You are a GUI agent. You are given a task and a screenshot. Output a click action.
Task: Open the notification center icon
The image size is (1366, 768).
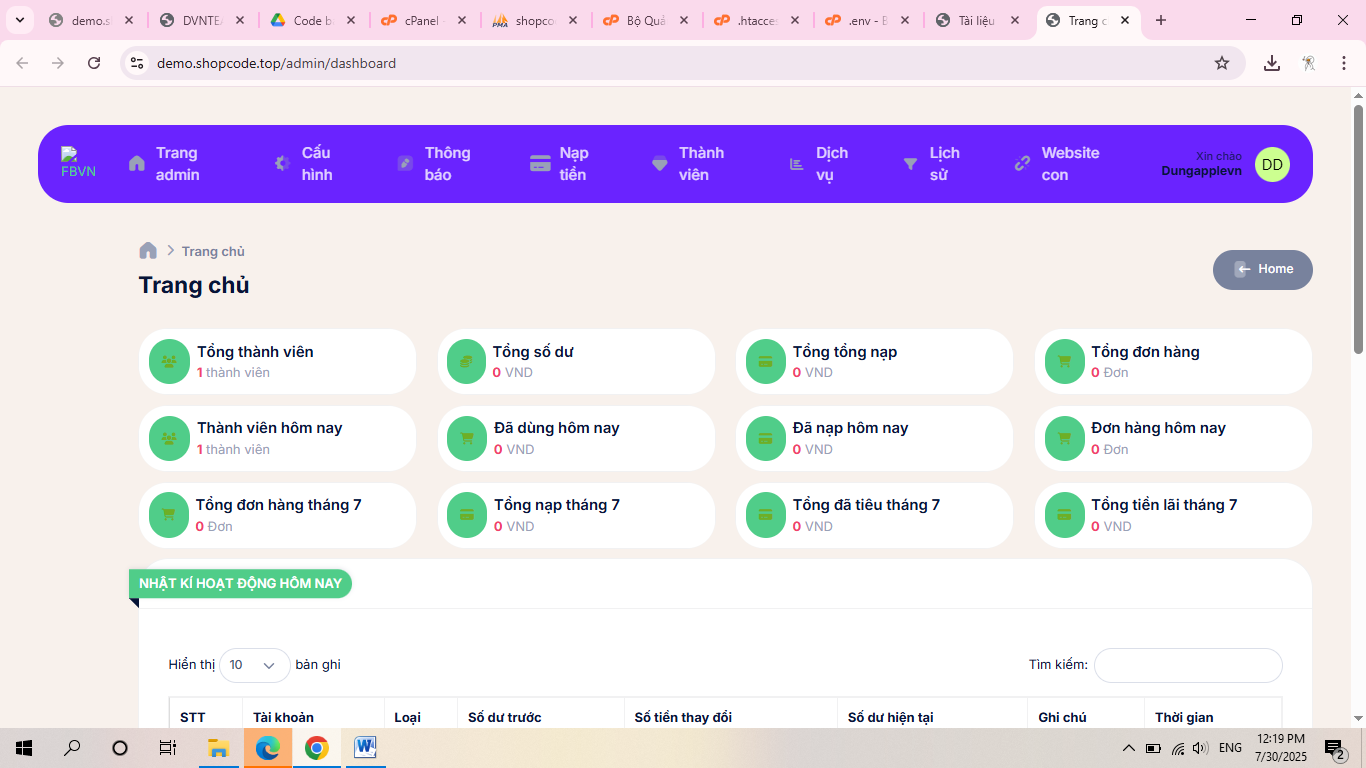click(x=1334, y=747)
